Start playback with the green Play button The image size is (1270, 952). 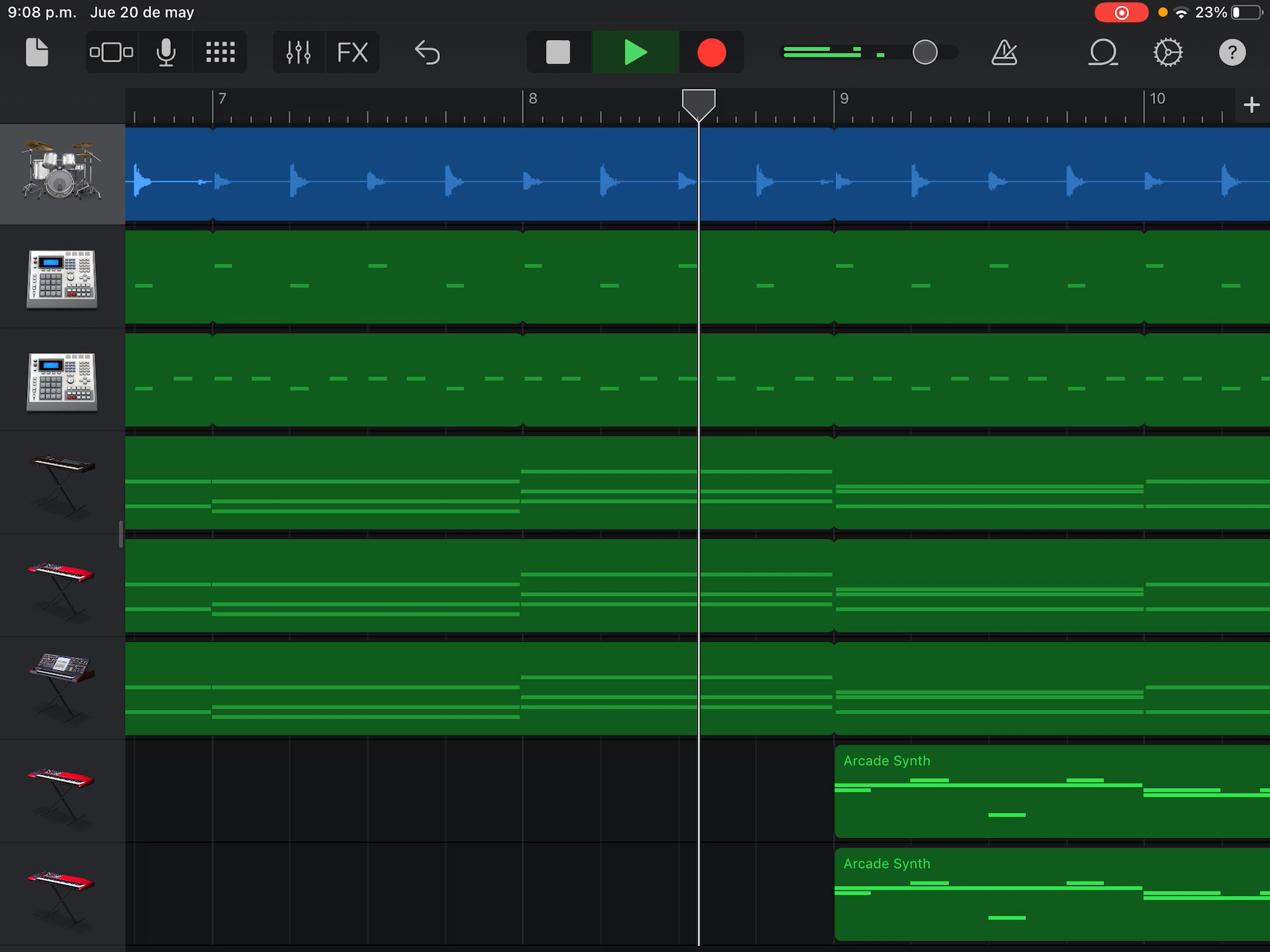point(635,52)
